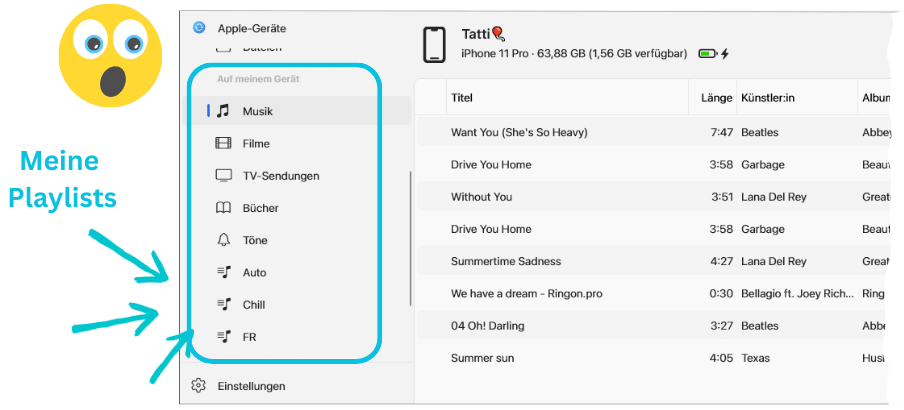This screenshot has width=904, height=410.
Task: Click the TV-Sendungen monitor icon
Action: 223,175
